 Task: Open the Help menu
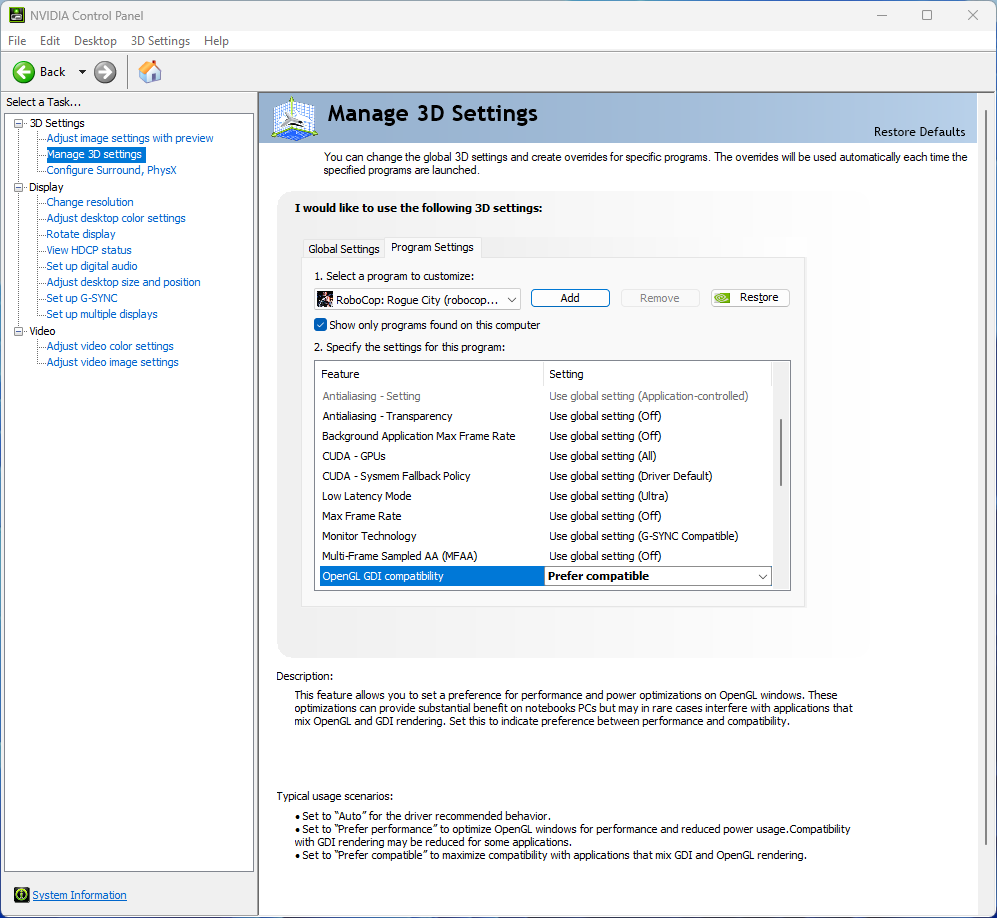(x=216, y=41)
